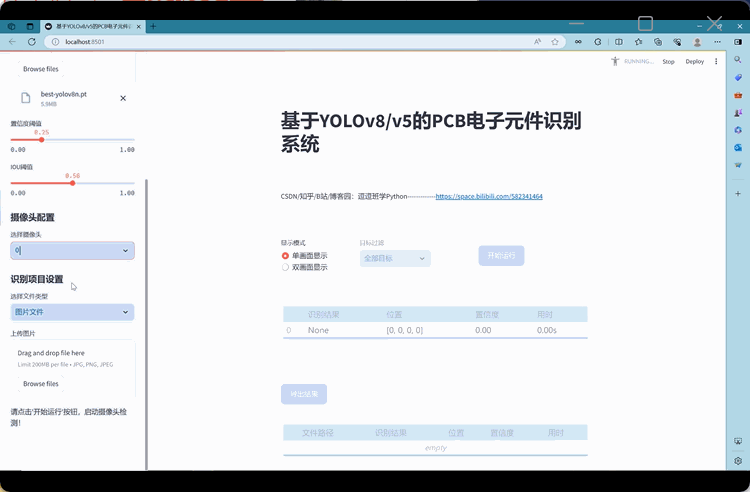Screen dimensions: 750x492
Task: Open the read aloud icon in the address bar
Action: coord(538,42)
